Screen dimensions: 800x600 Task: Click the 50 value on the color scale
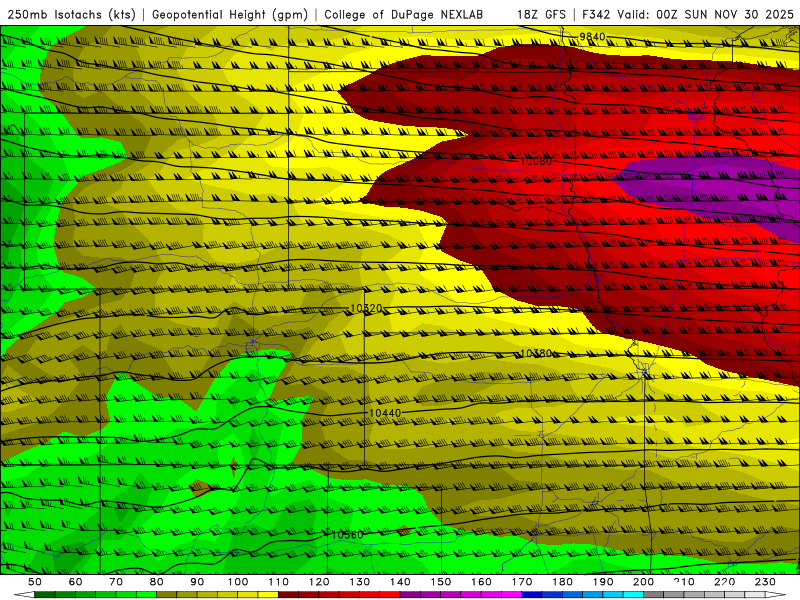coord(35,582)
